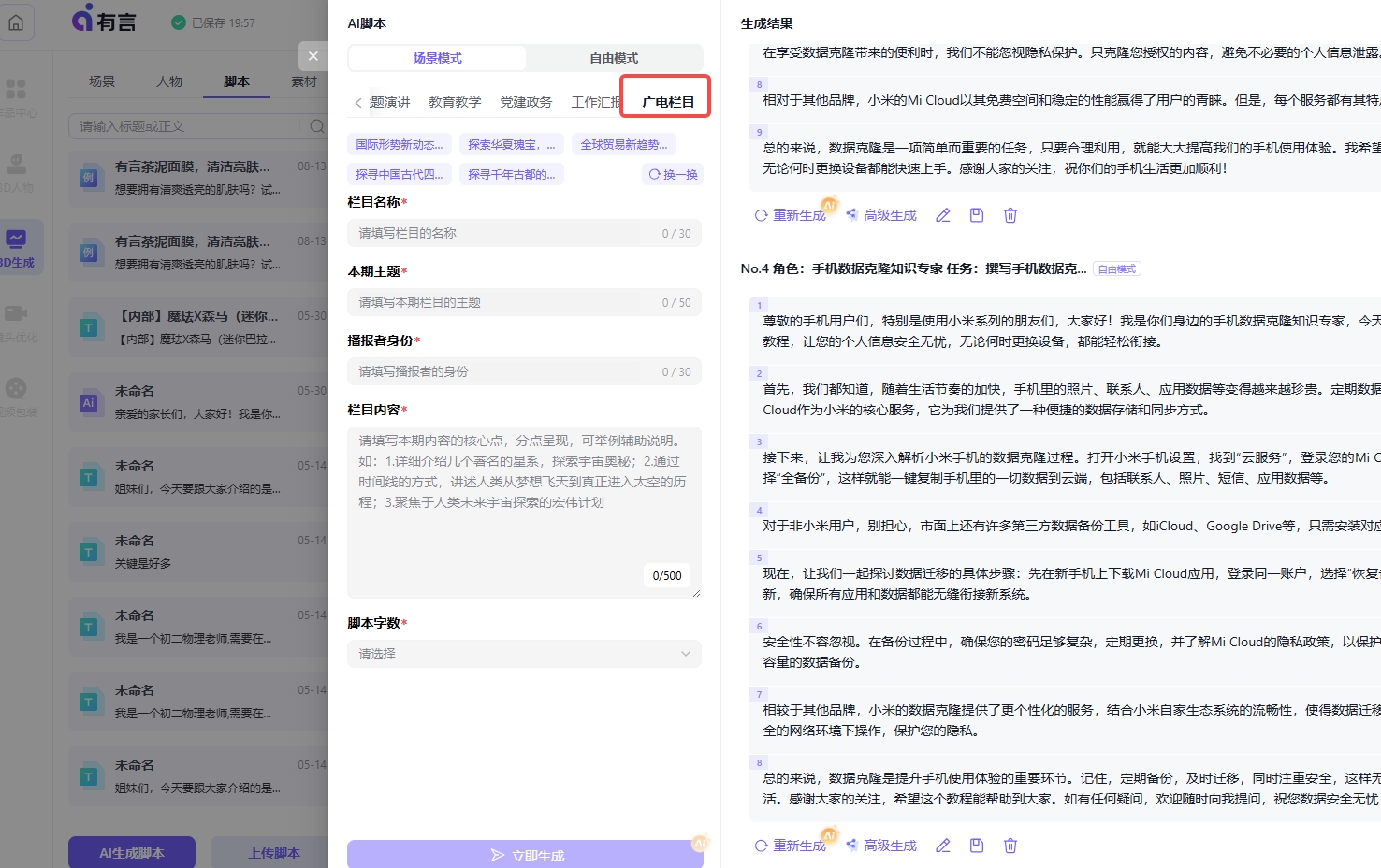Pick the 探寻中国古代四 example tag

(400, 174)
